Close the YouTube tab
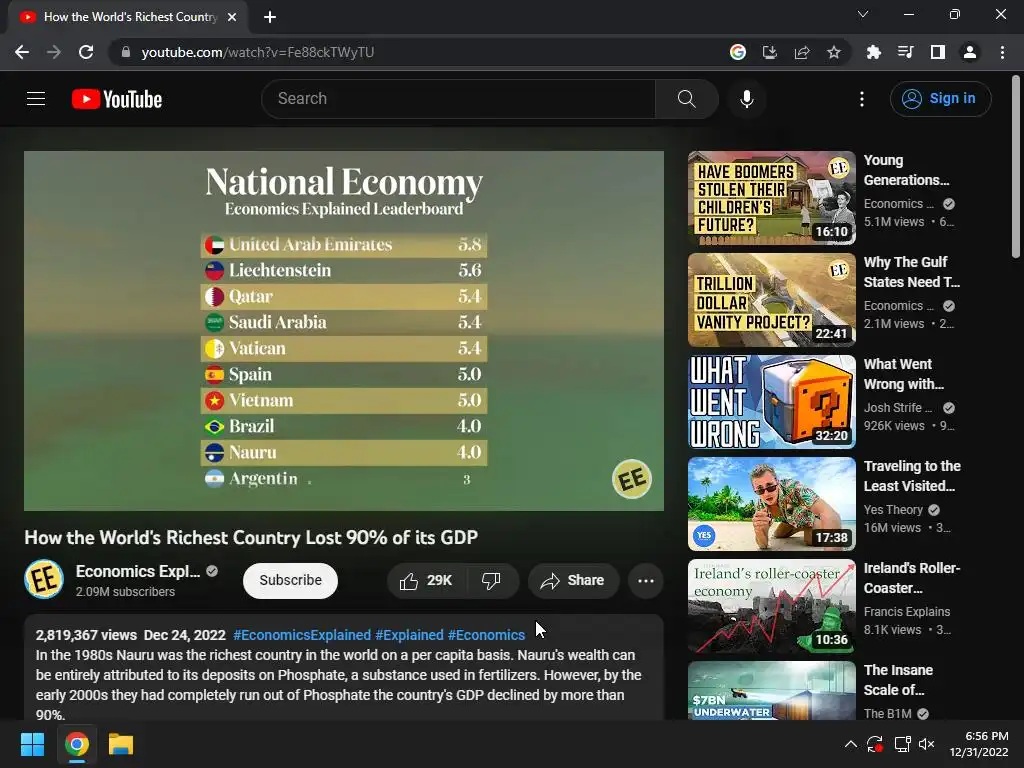Viewport: 1024px width, 768px height. 232,17
